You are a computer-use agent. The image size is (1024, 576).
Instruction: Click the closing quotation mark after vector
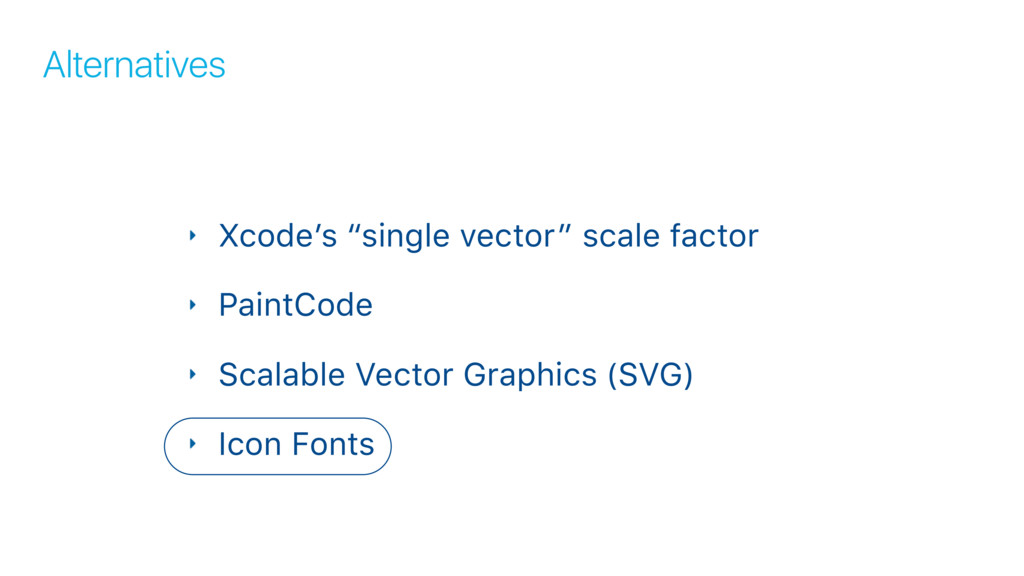(x=566, y=229)
